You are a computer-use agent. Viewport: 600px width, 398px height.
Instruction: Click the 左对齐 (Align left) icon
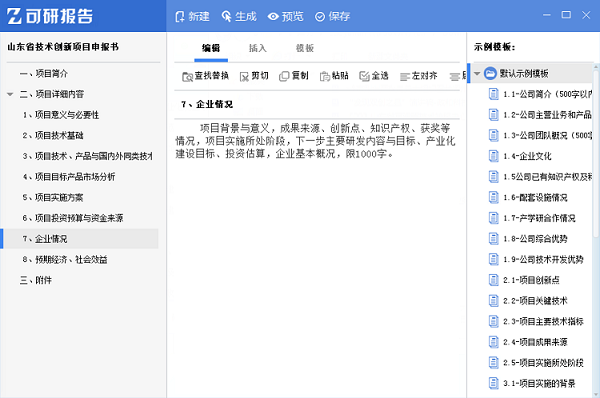(x=404, y=77)
